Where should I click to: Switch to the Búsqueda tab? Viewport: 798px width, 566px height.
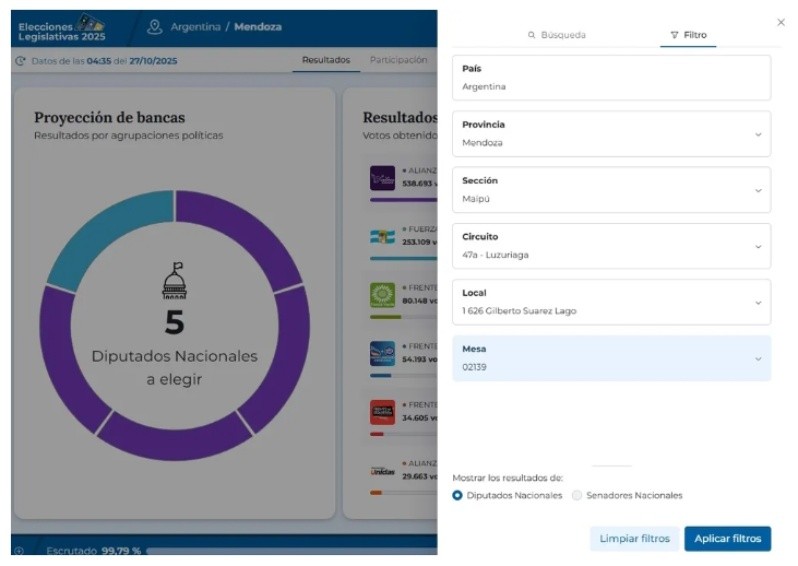click(x=557, y=35)
